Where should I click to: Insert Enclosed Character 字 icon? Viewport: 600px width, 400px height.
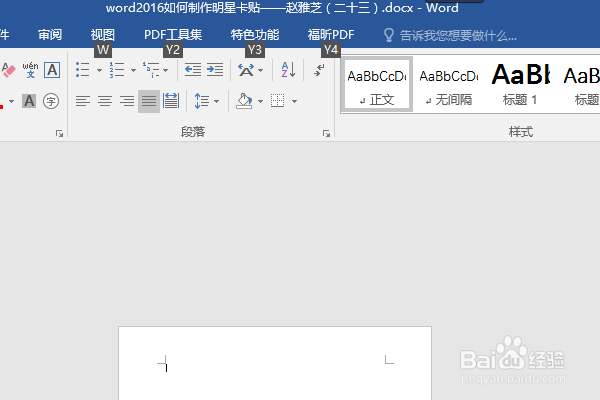point(51,101)
